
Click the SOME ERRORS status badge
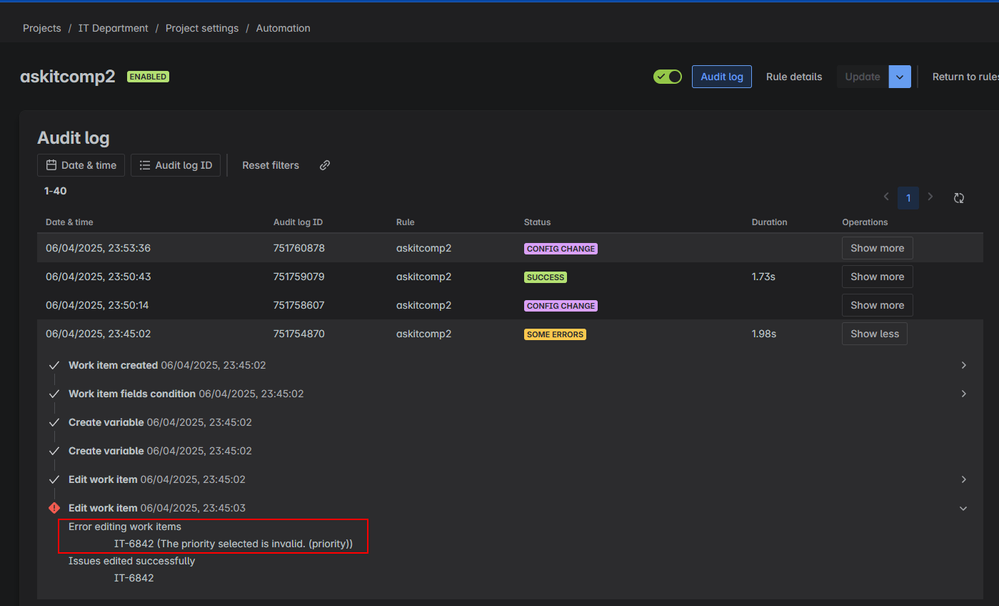[x=555, y=335]
